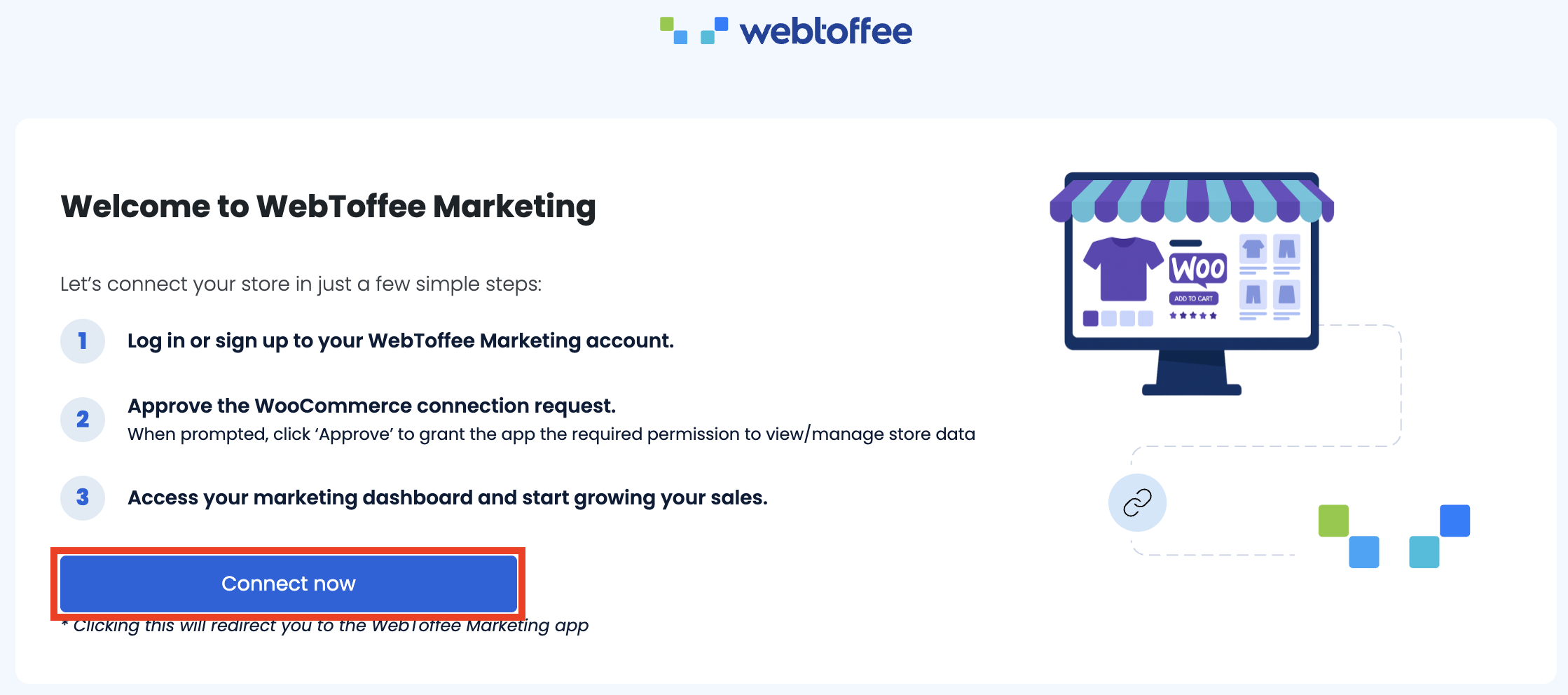Image resolution: width=1568 pixels, height=695 pixels.
Task: Click the step 1 numbered circle
Action: click(83, 341)
